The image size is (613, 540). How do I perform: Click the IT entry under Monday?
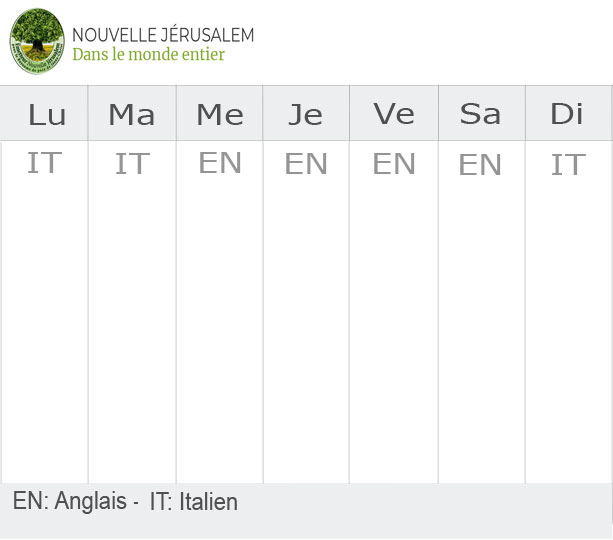[x=44, y=163]
